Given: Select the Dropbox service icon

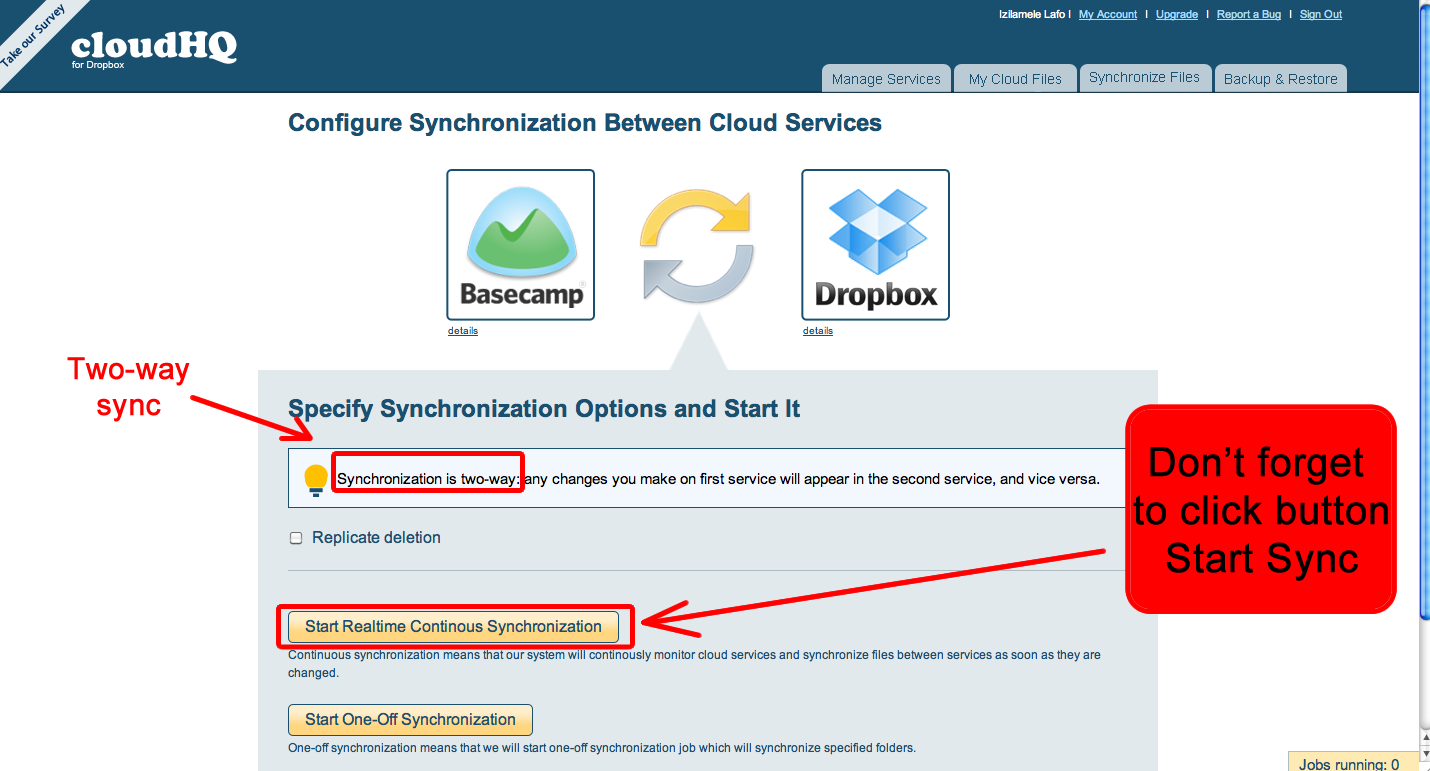Looking at the screenshot, I should click(875, 245).
